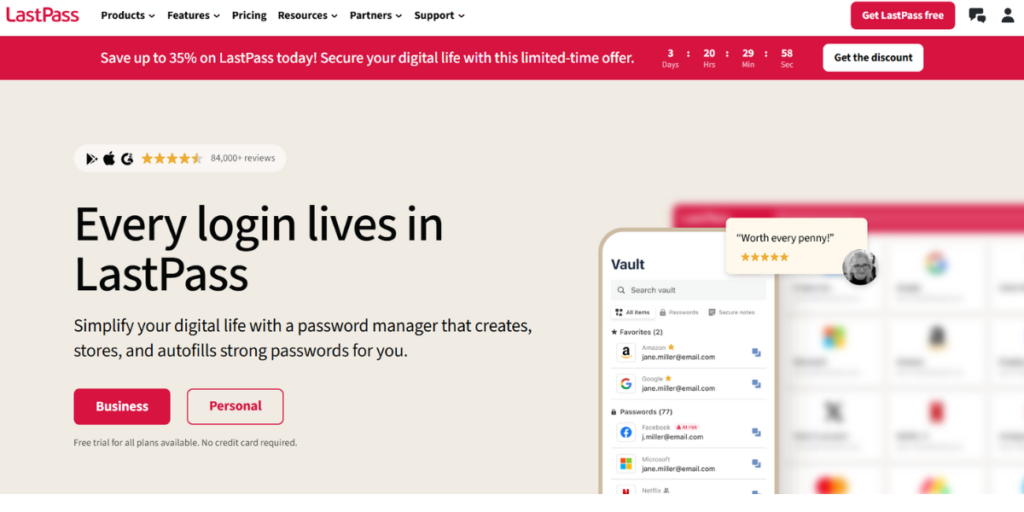Open the Pricing page
Viewport: 1024px width, 512px height.
coord(249,16)
